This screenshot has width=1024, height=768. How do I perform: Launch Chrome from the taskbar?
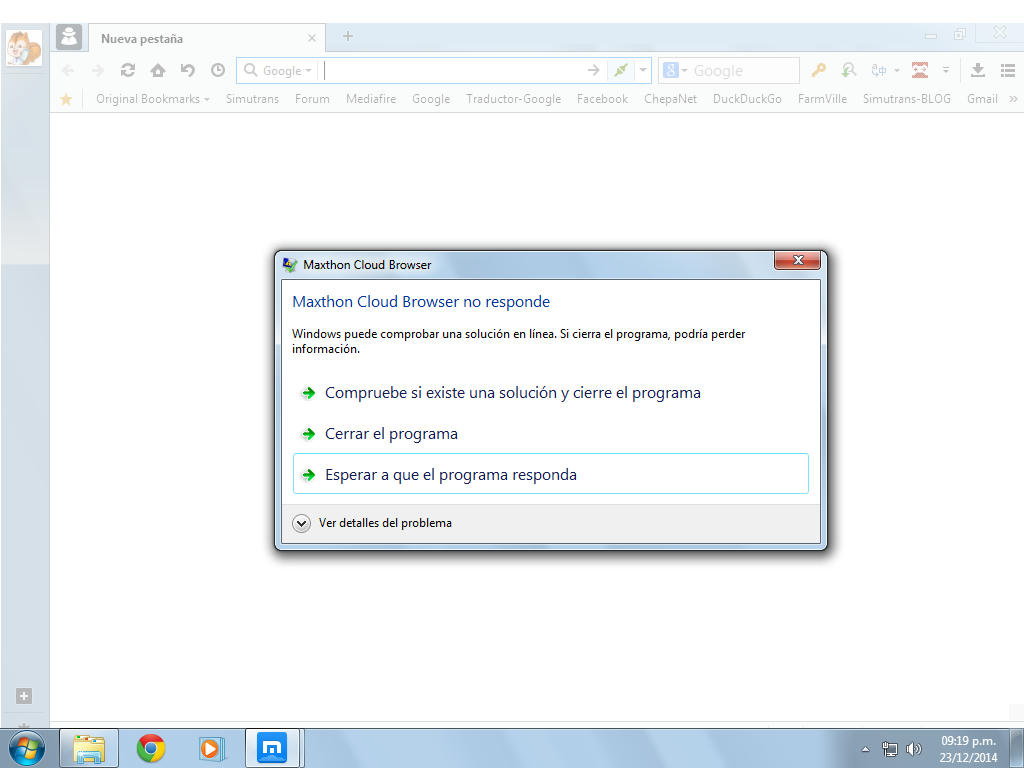[x=151, y=748]
